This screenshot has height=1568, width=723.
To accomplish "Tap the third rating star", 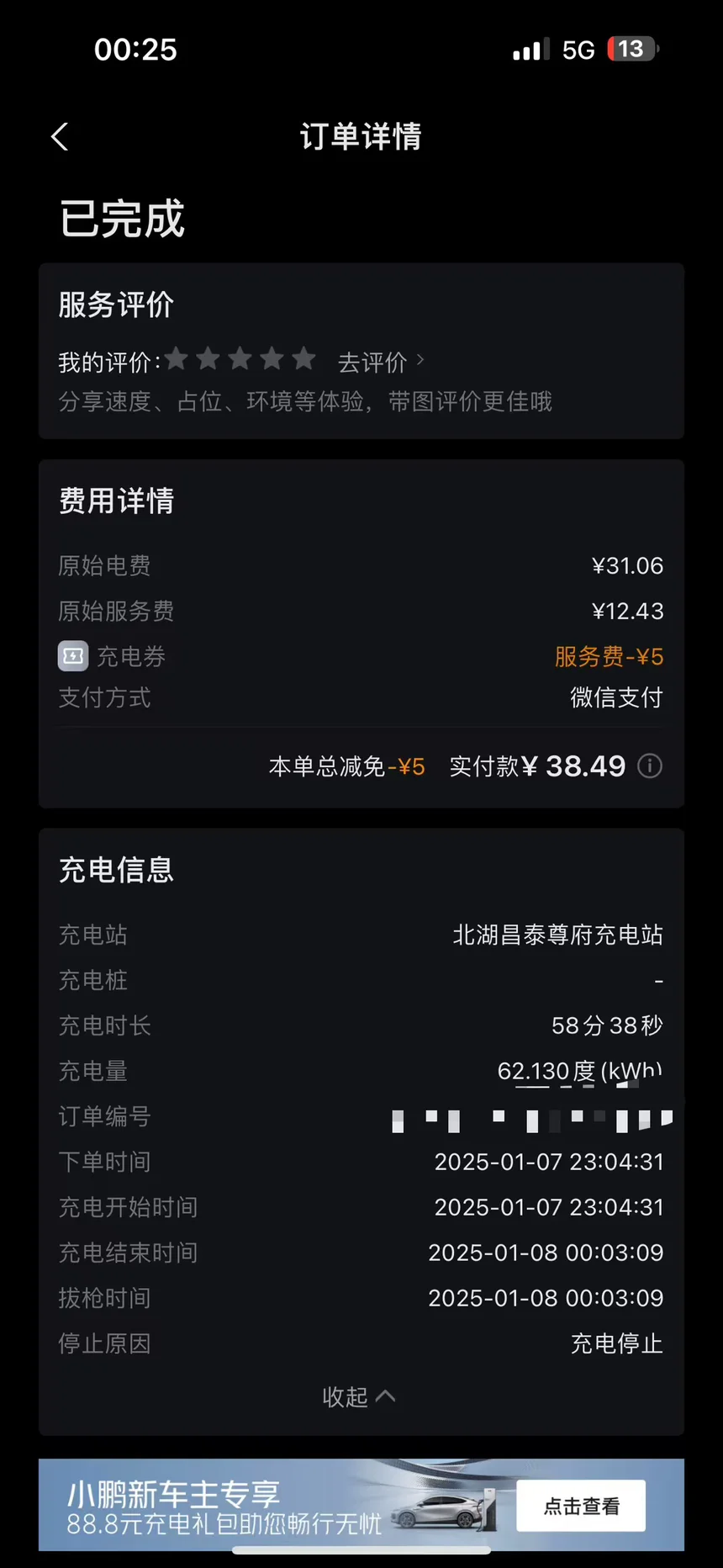I will point(240,359).
